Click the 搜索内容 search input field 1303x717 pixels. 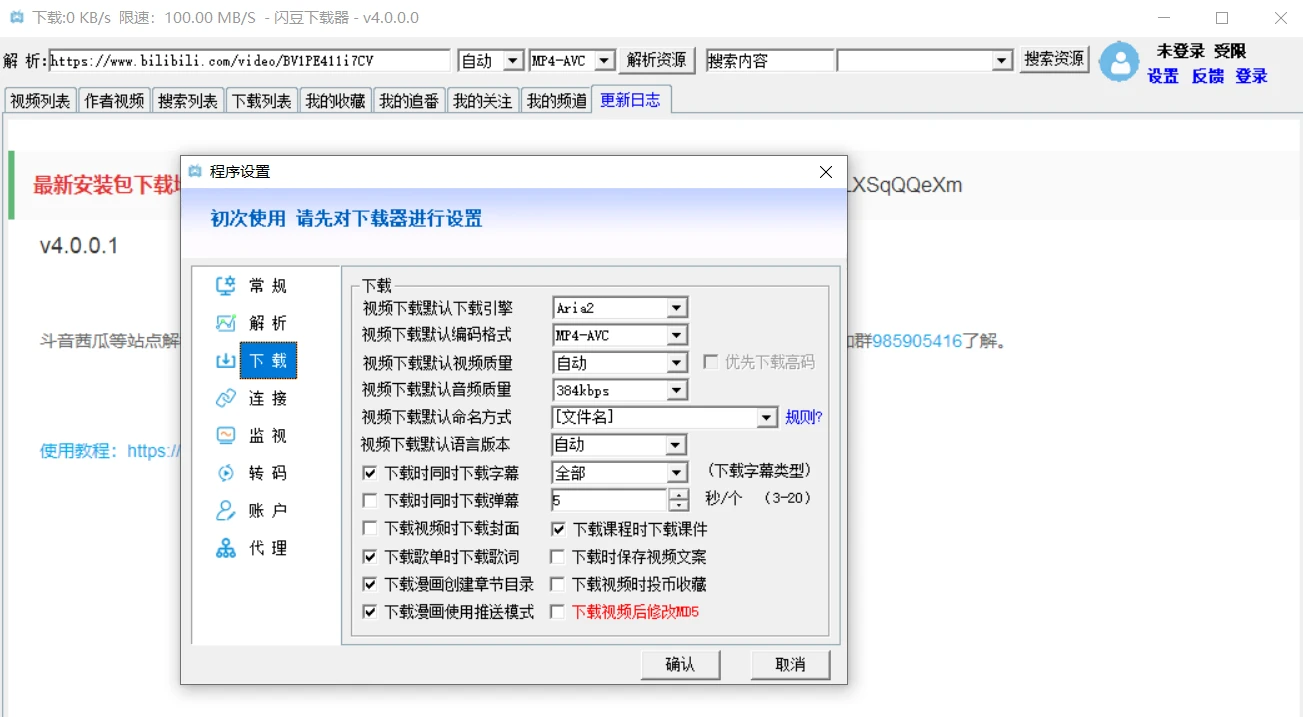point(770,61)
